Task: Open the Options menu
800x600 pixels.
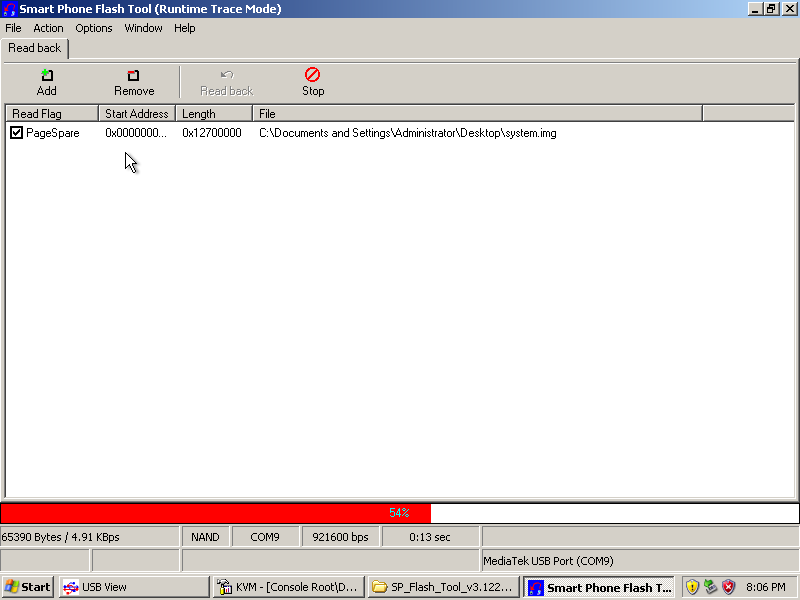Action: (x=93, y=28)
